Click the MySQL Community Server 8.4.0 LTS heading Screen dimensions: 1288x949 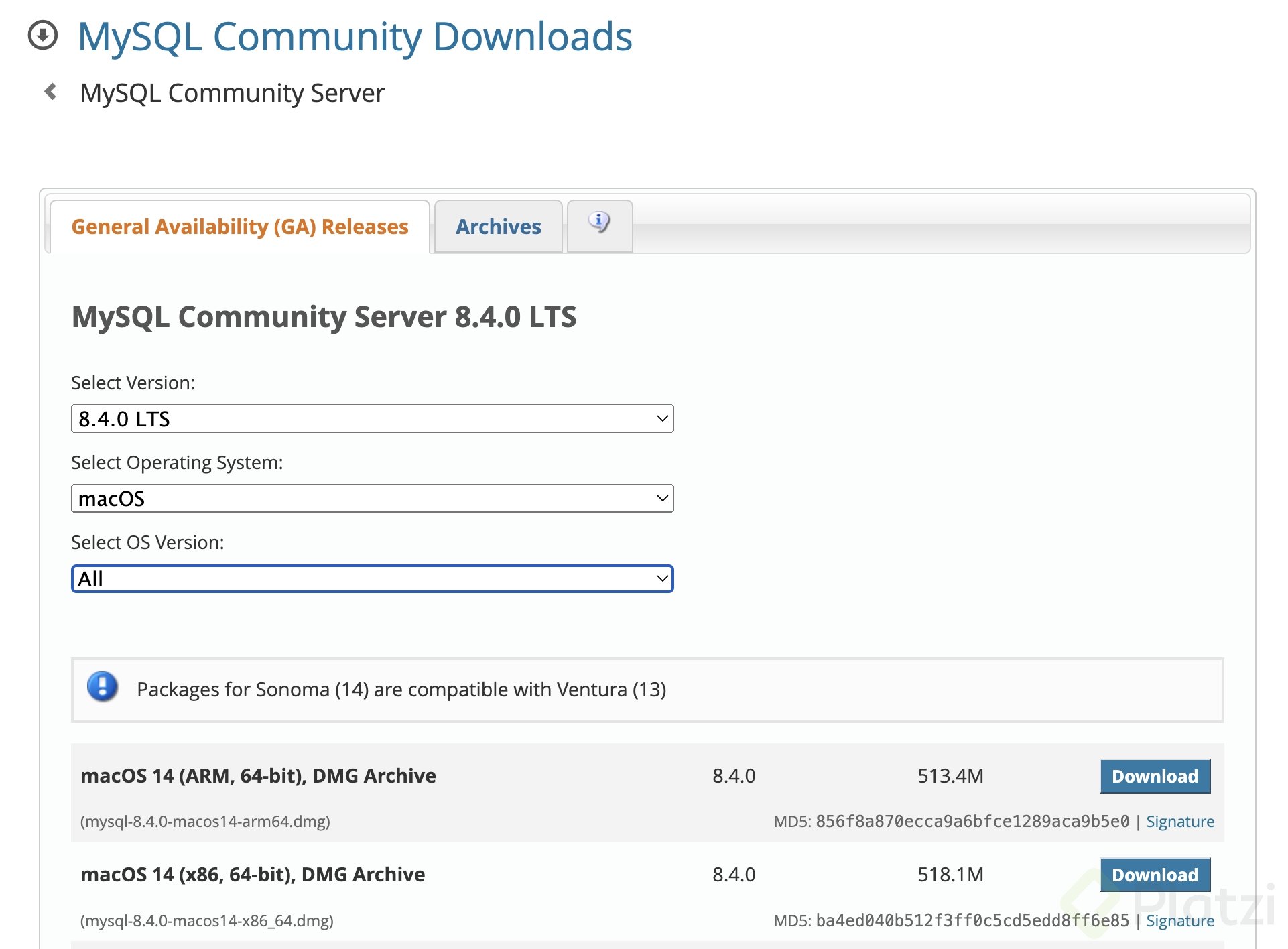coord(324,316)
